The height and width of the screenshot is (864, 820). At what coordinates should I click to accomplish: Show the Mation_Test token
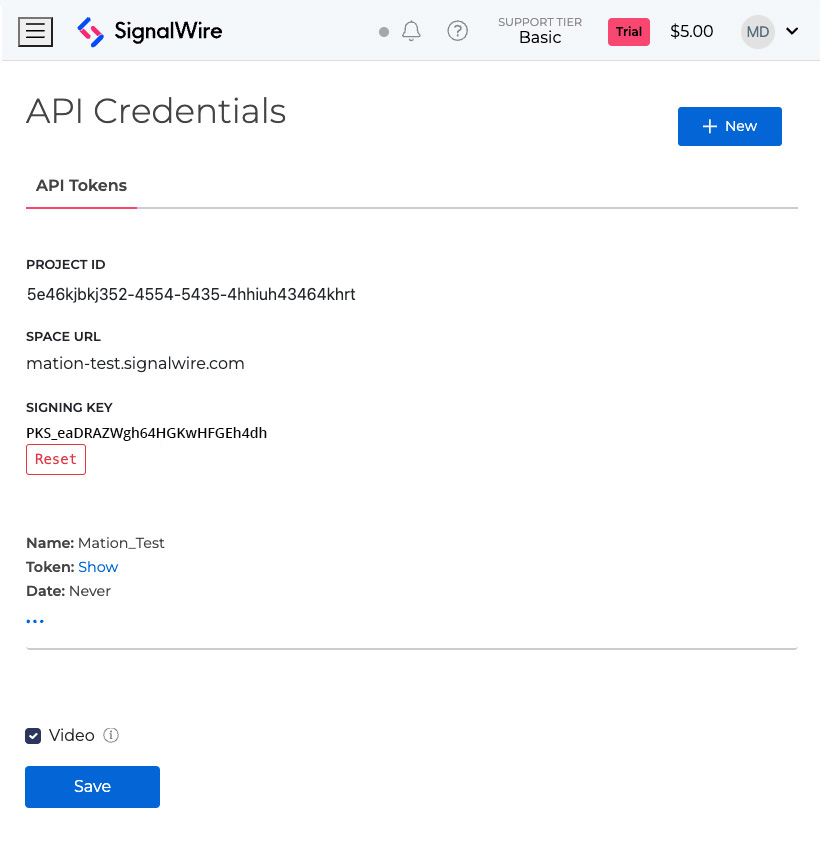(98, 567)
